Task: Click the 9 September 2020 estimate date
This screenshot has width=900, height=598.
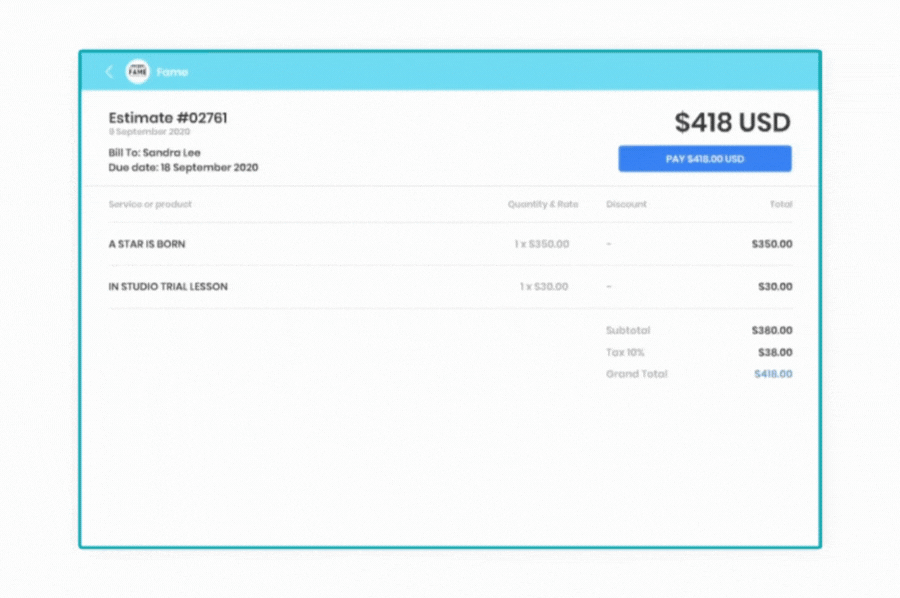Action: (150, 132)
